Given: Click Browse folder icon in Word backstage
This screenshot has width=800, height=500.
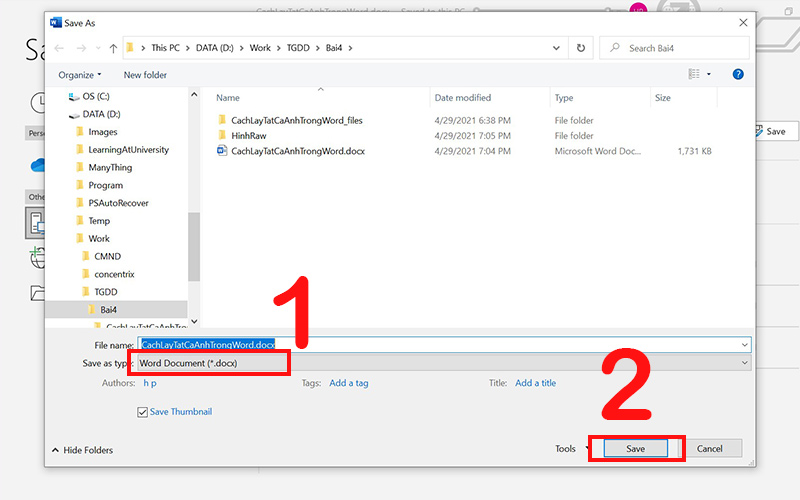Looking at the screenshot, I should (38, 293).
